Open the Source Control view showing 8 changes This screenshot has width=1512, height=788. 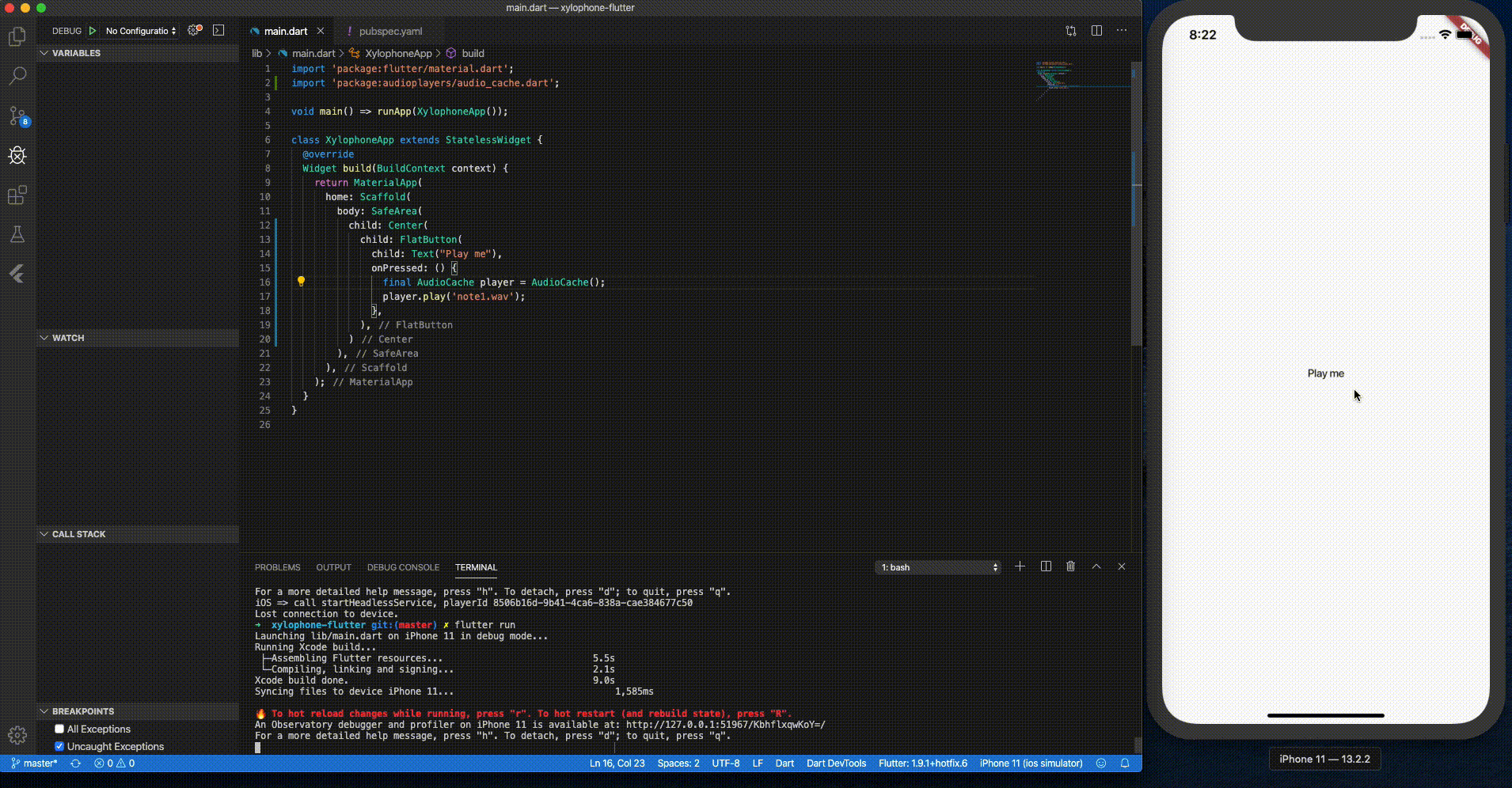tap(17, 116)
